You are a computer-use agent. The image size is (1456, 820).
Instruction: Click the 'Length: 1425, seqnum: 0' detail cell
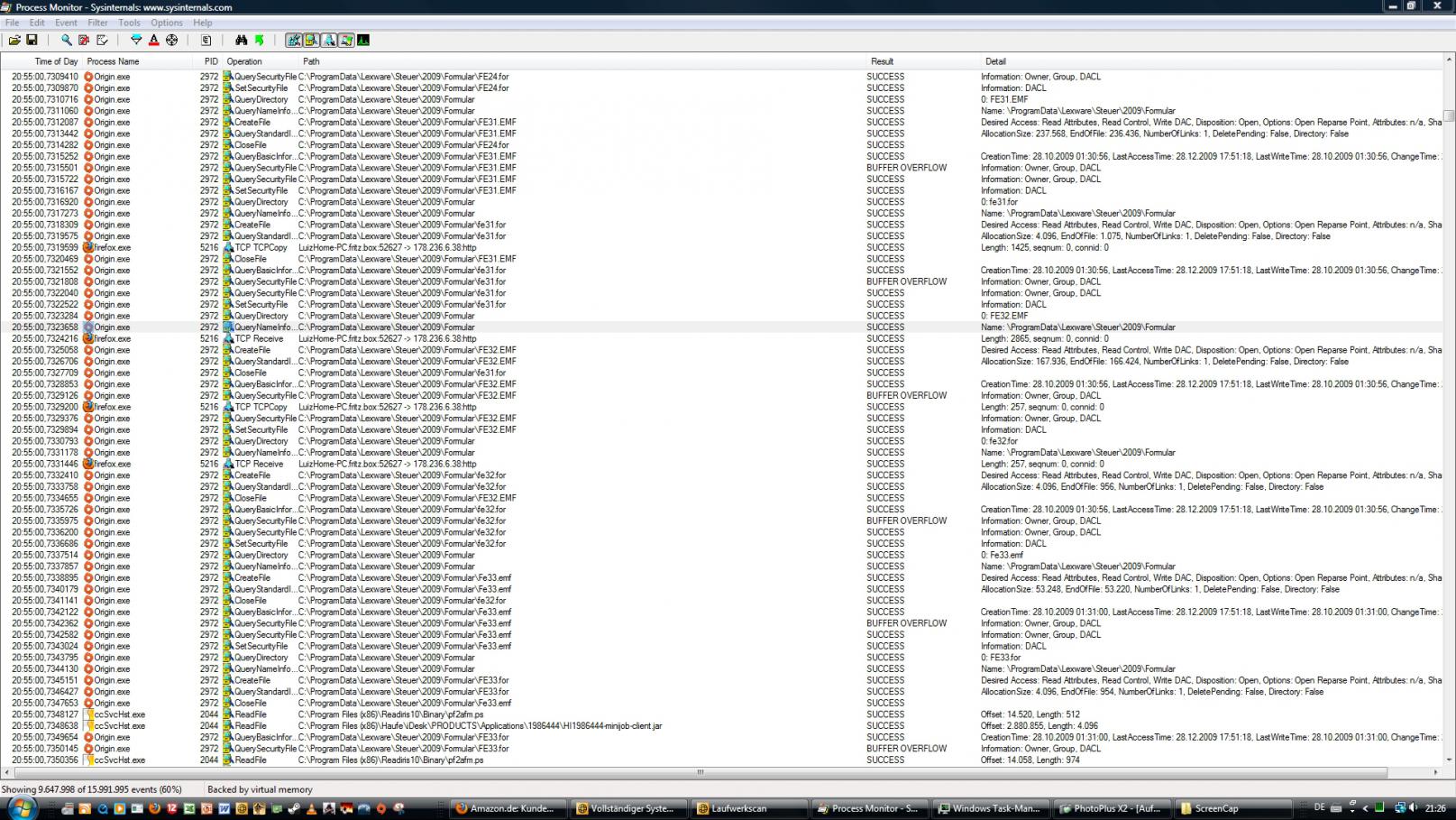[x=1045, y=247]
